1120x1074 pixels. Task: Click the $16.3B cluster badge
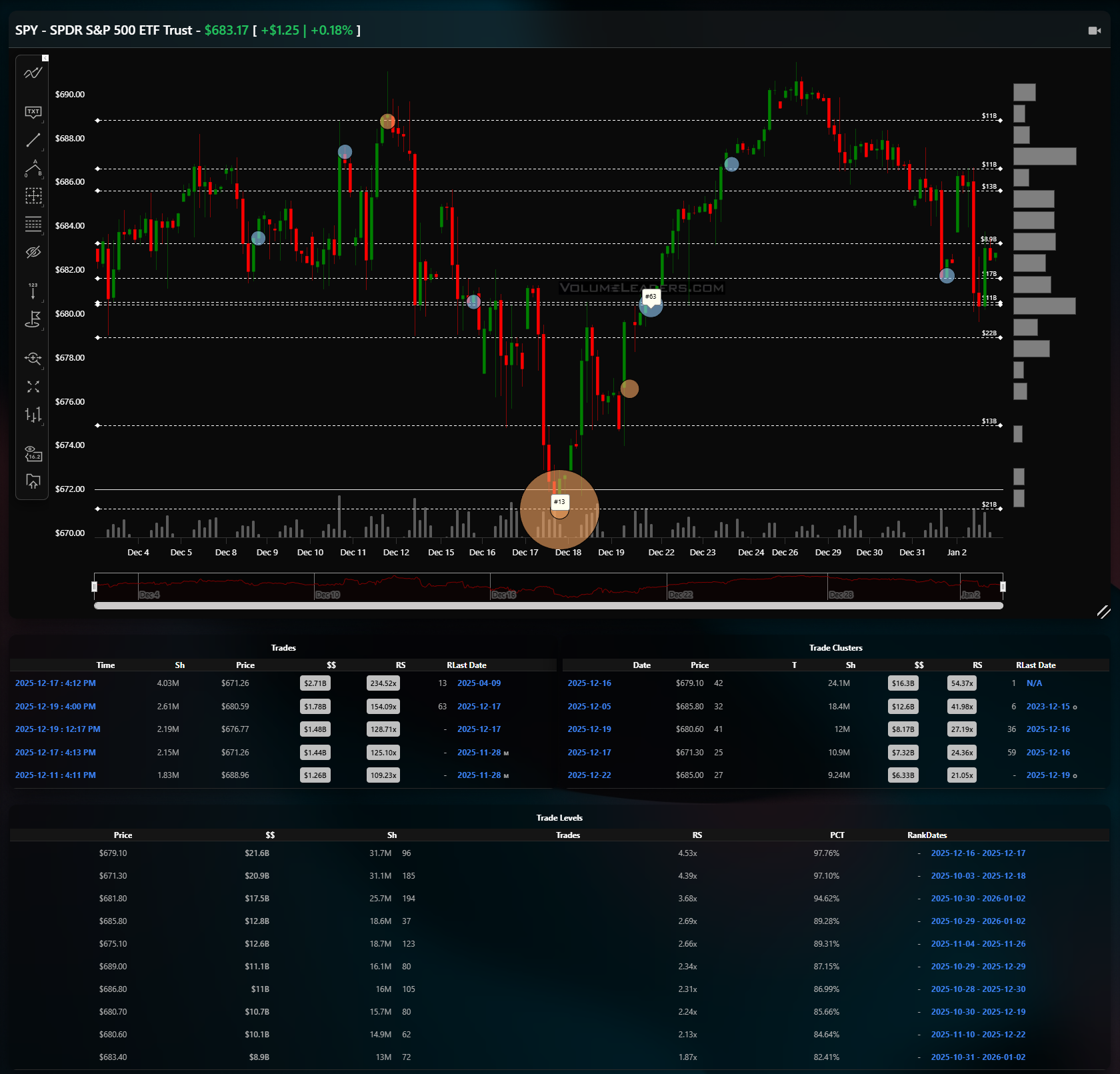click(x=903, y=683)
